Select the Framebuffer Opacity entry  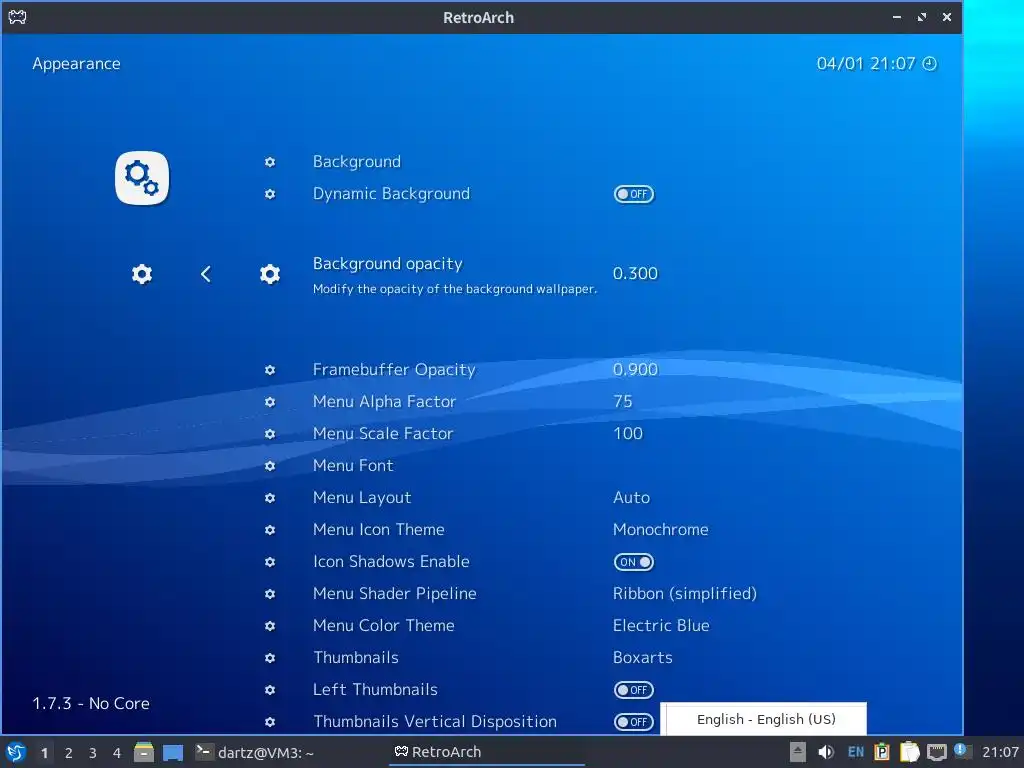tap(394, 370)
